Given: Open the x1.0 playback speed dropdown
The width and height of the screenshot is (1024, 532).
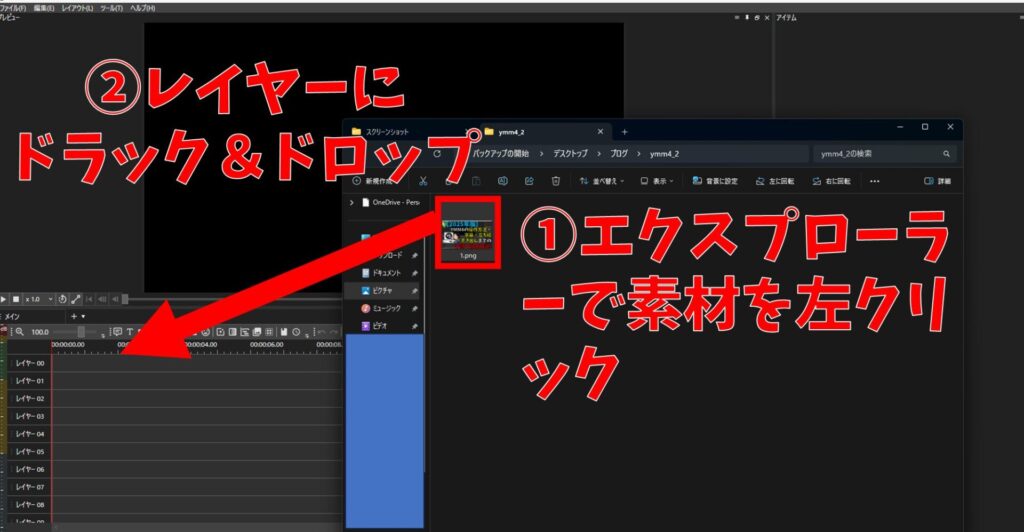Looking at the screenshot, I should click(x=39, y=299).
